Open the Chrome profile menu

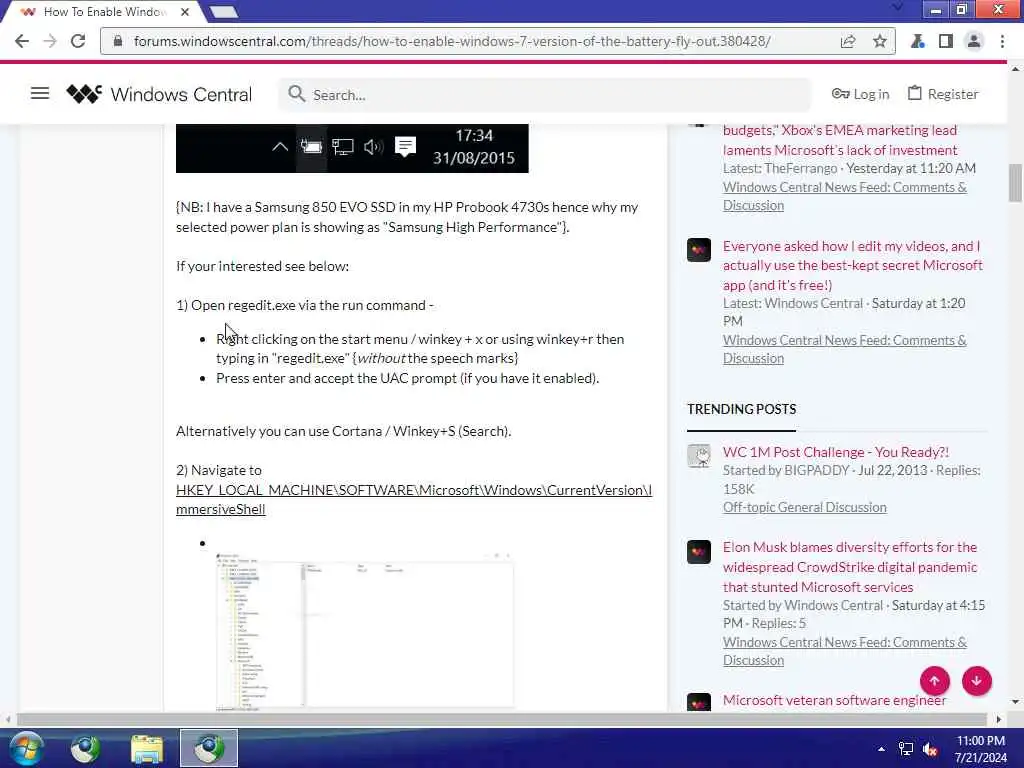[974, 41]
